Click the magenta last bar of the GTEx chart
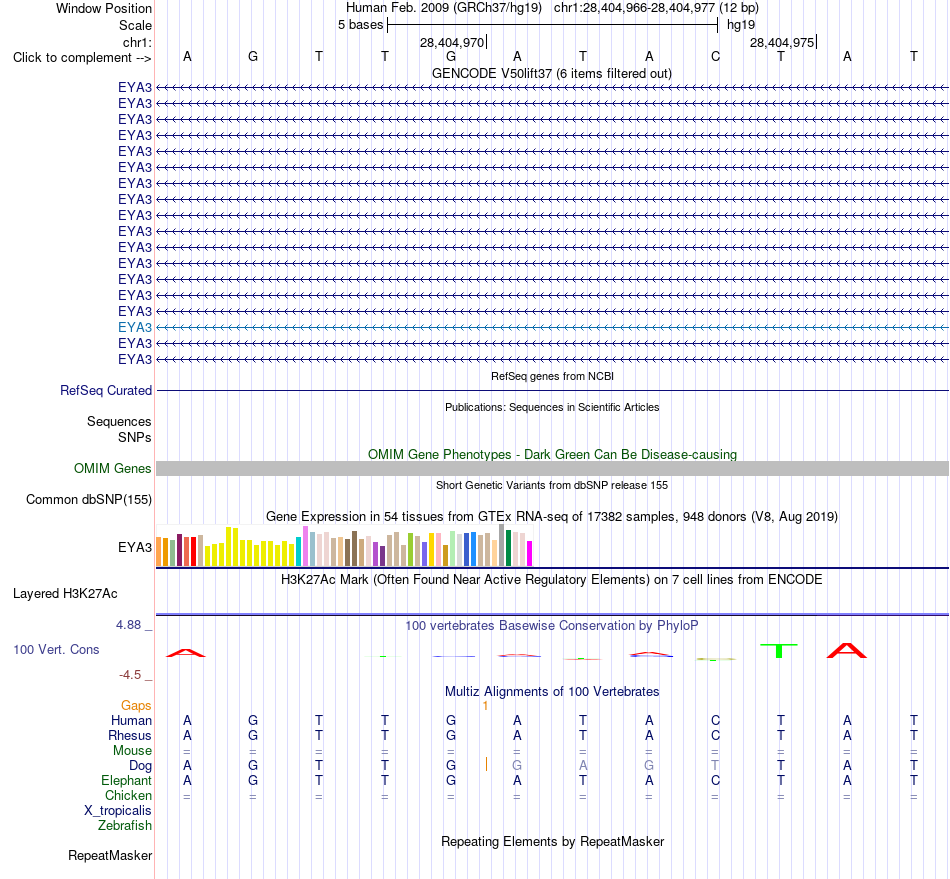The width and height of the screenshot is (950, 879). (x=530, y=554)
